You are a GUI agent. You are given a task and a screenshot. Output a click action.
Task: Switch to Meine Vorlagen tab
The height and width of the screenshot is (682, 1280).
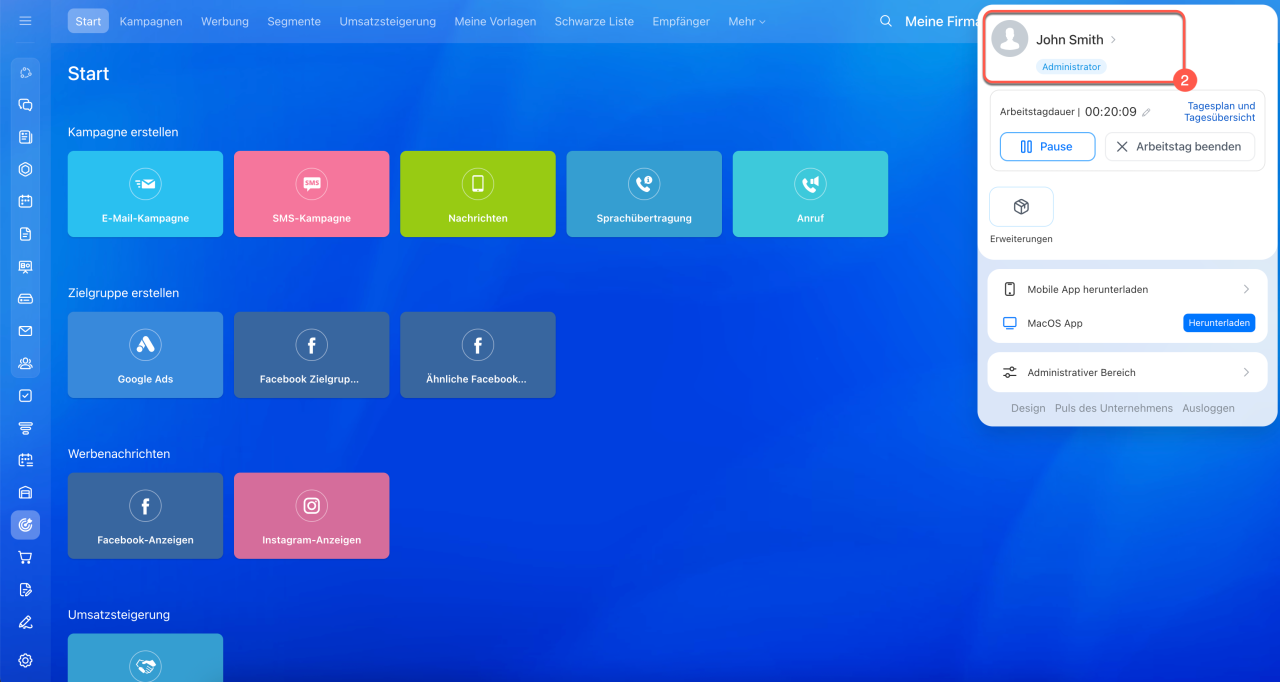coord(495,21)
